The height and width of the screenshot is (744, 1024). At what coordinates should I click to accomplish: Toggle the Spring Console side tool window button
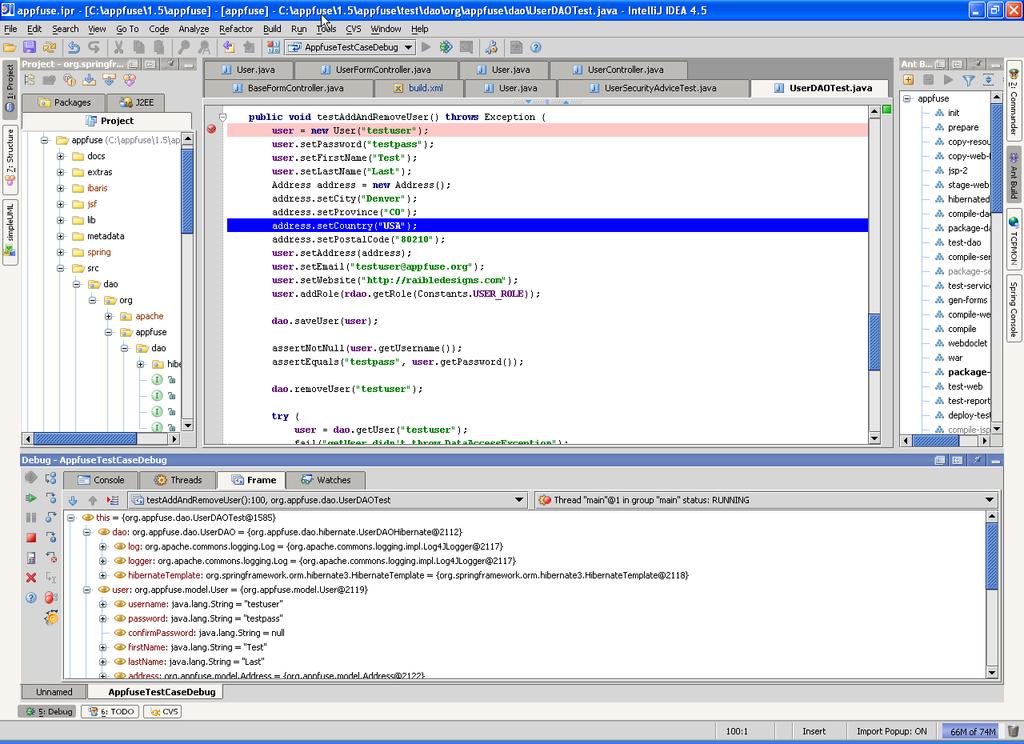1013,307
